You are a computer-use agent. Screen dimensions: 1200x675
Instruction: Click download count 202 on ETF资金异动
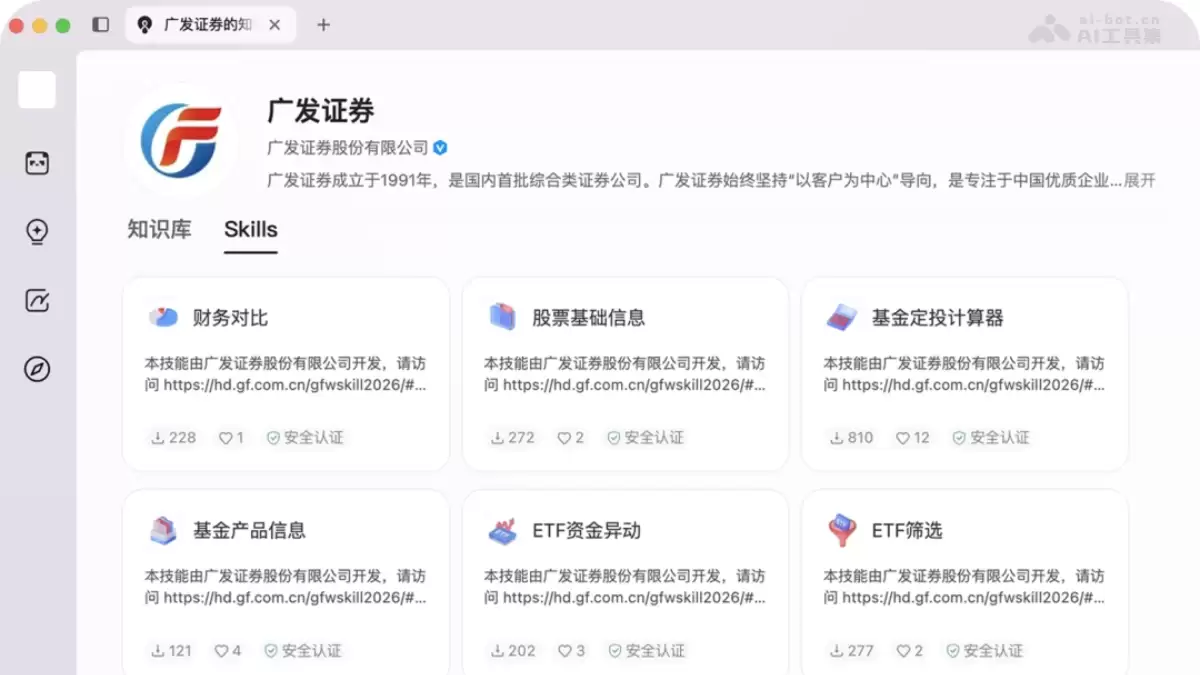(513, 651)
